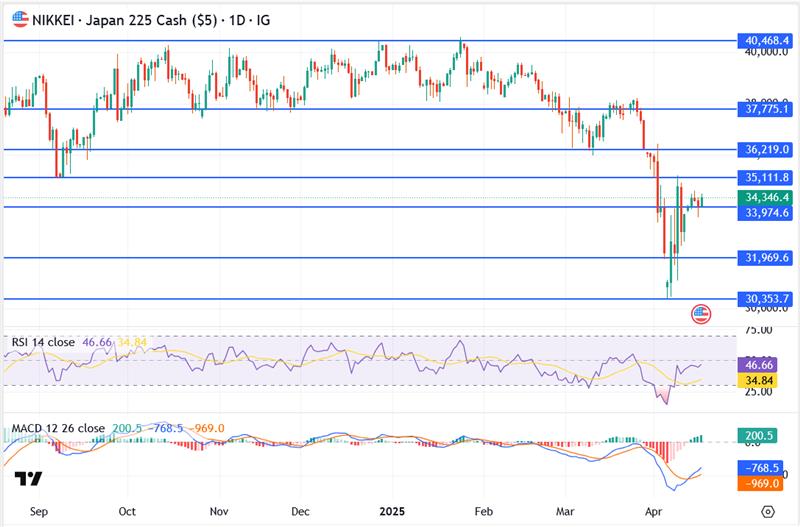The width and height of the screenshot is (800, 527).
Task: Click the 2025 label on time axis
Action: point(392,510)
